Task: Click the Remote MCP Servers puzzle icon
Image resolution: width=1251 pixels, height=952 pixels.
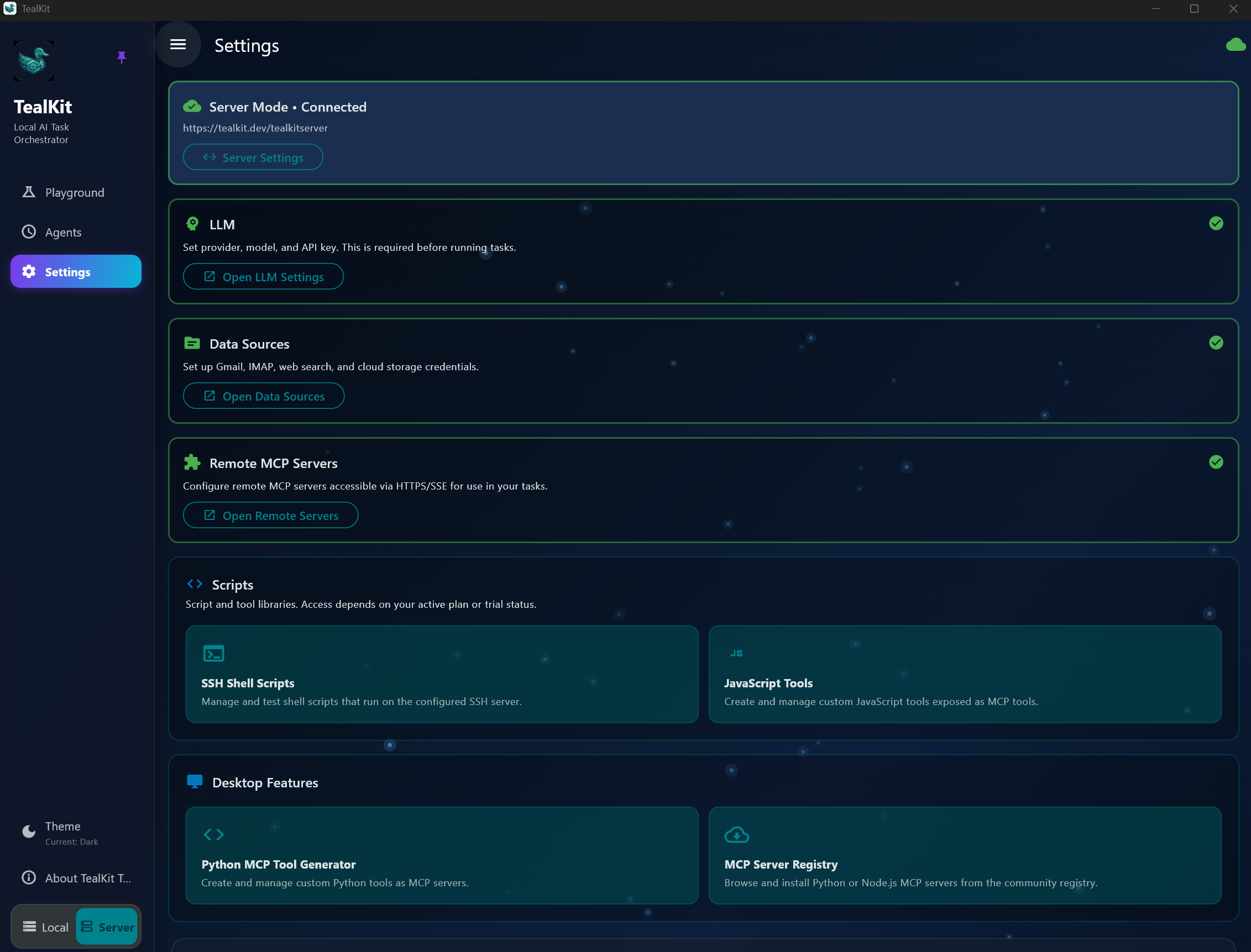Action: click(x=192, y=462)
